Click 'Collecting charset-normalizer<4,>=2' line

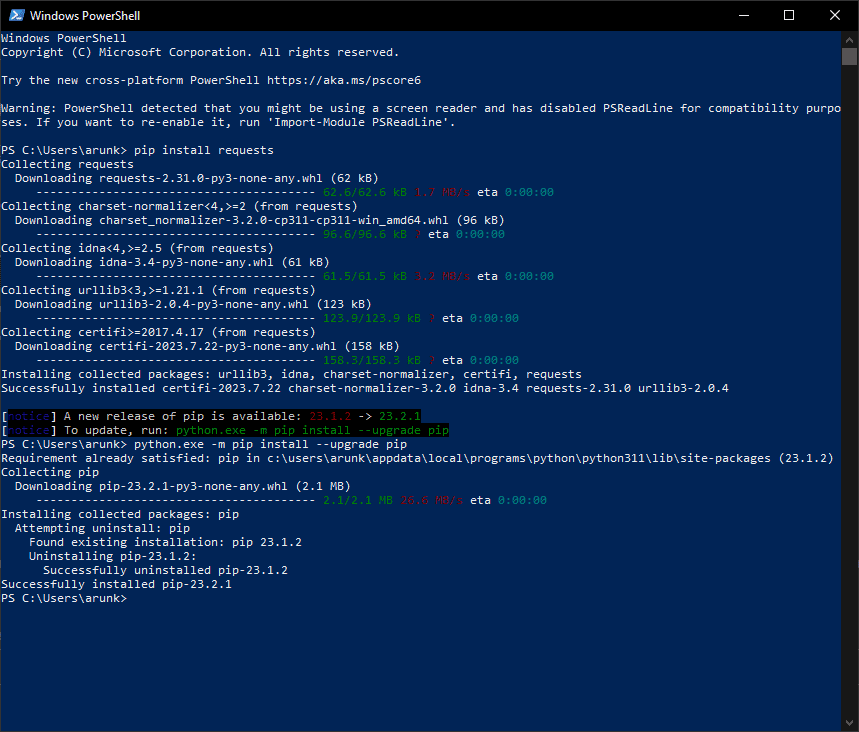(179, 206)
